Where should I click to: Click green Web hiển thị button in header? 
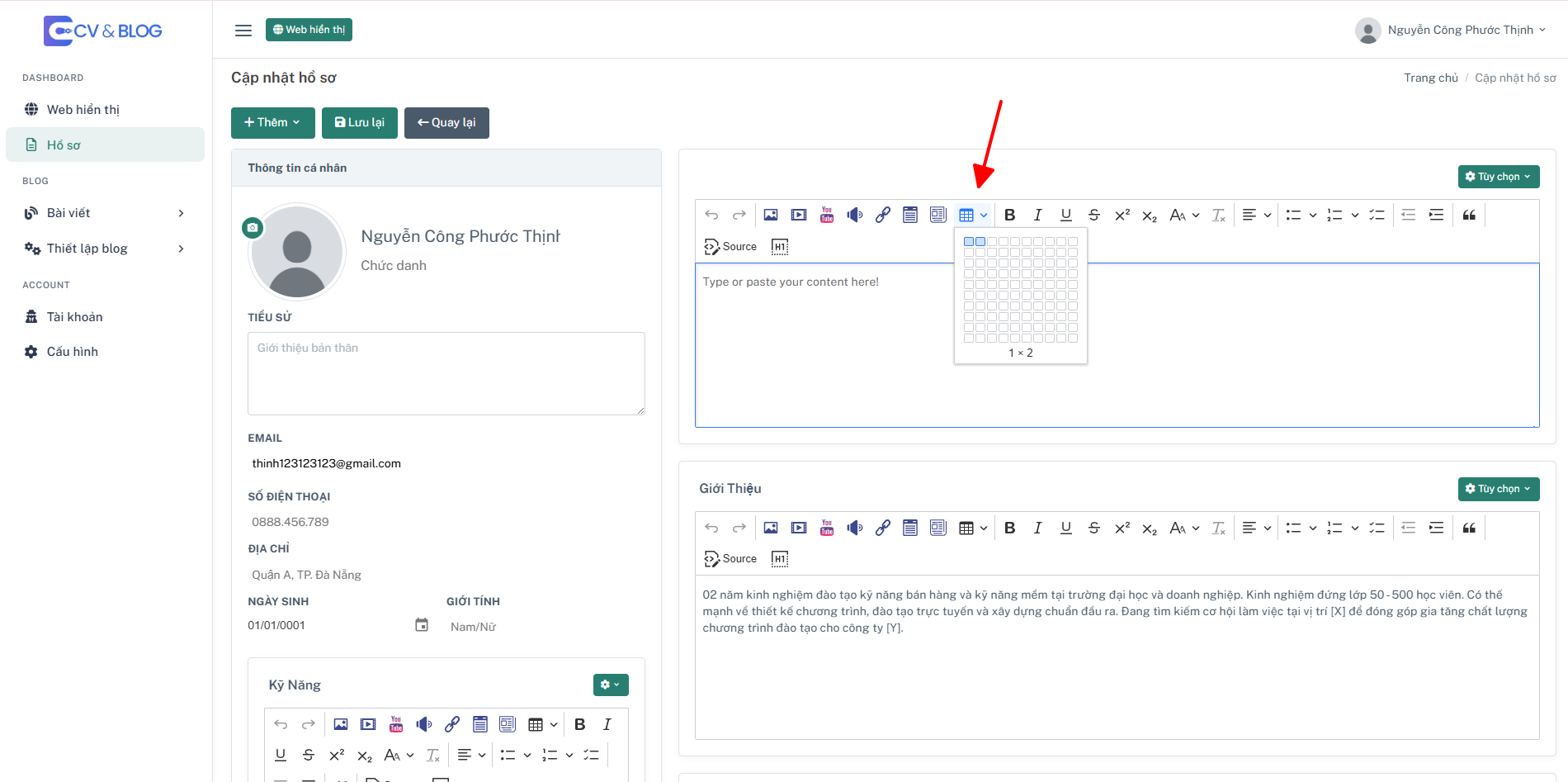click(309, 30)
